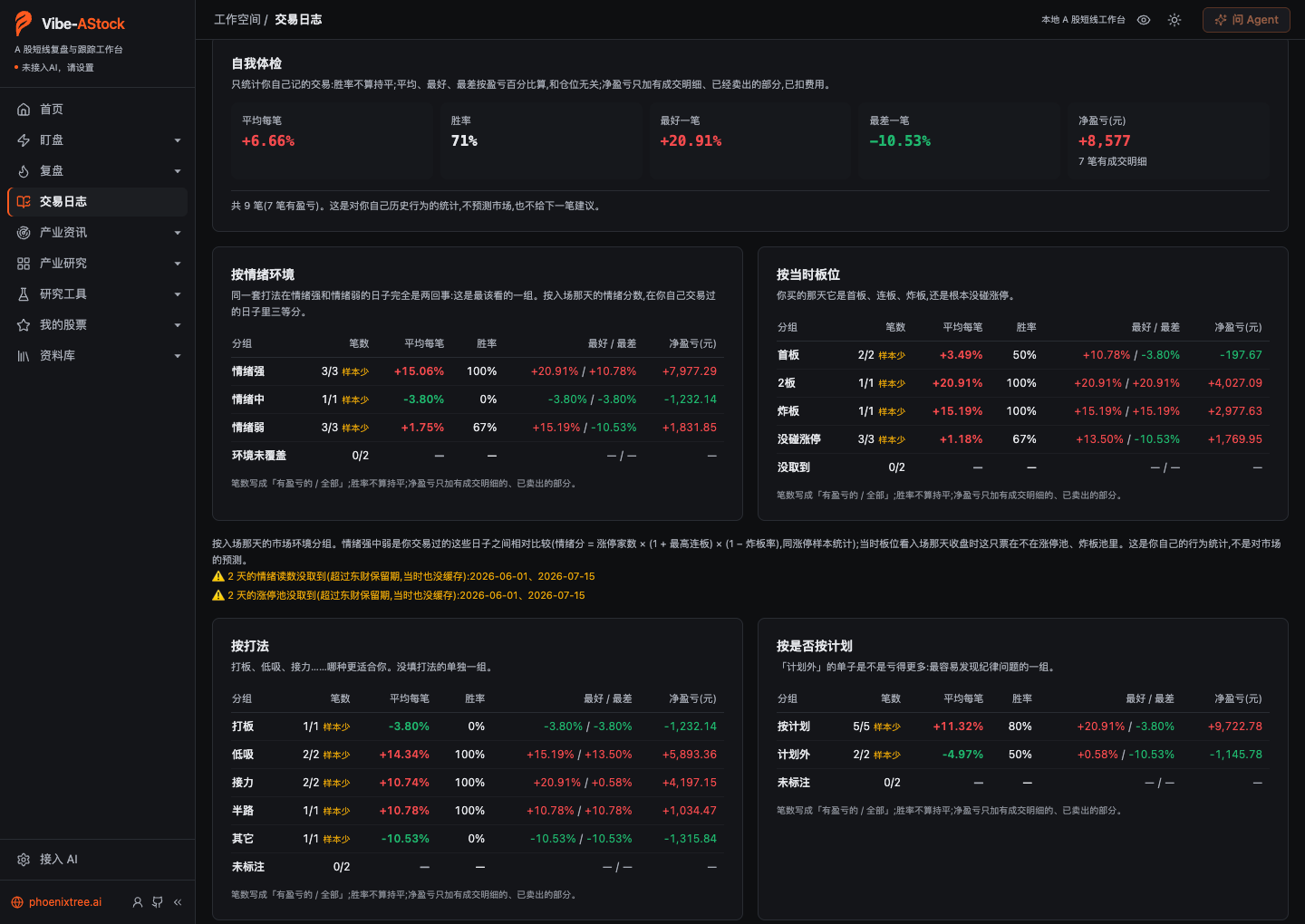The image size is (1305, 924).
Task: Click the Vibe-AStock flame logo
Action: [x=24, y=24]
